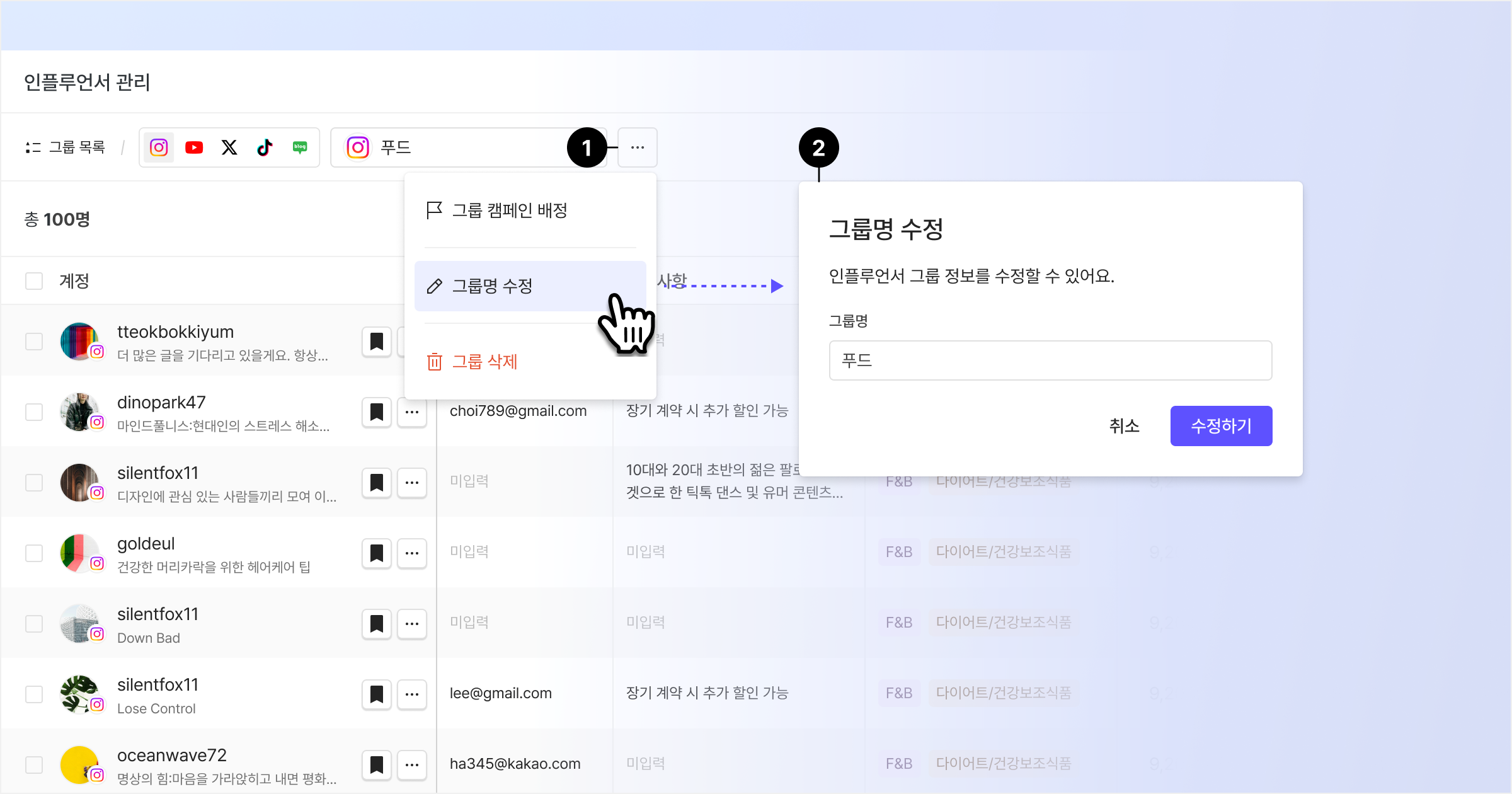Select 그룹 삭제 from the menu
The image size is (1512, 794).
484,362
